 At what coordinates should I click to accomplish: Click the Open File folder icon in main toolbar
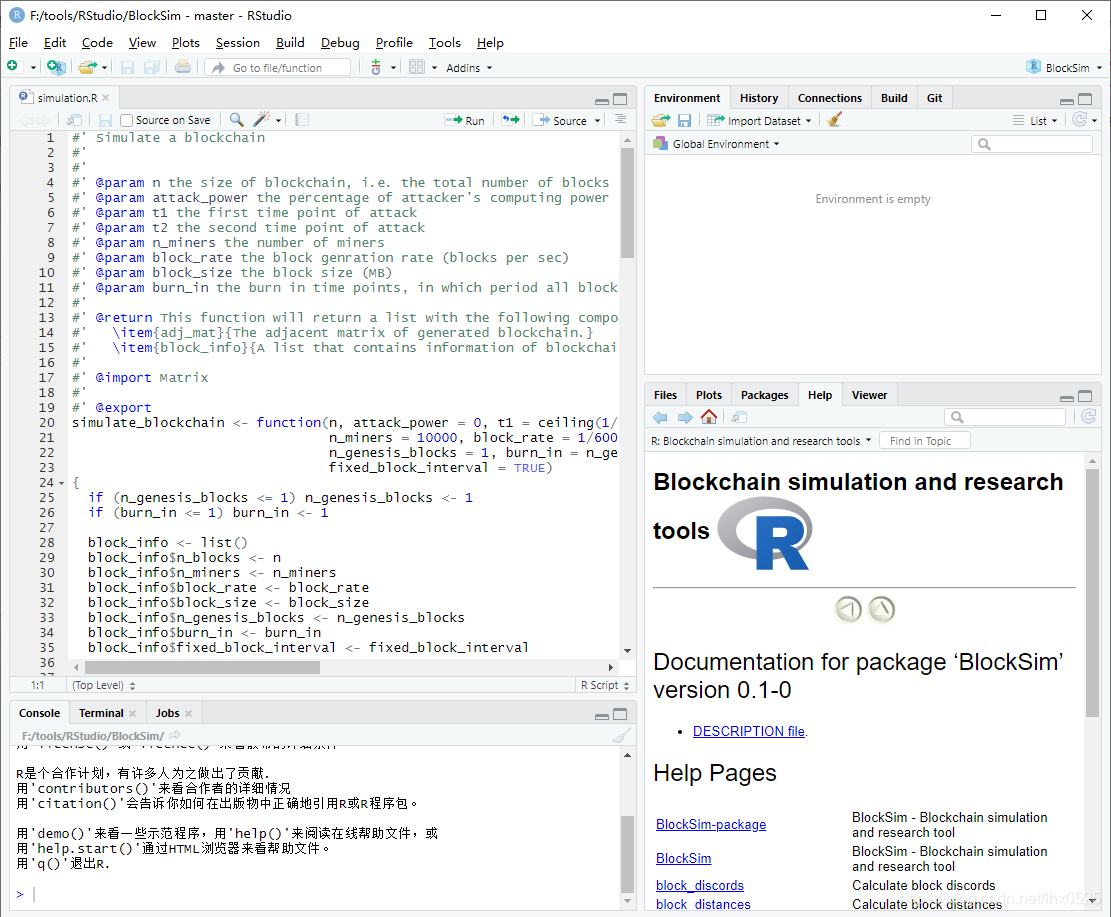[x=88, y=67]
